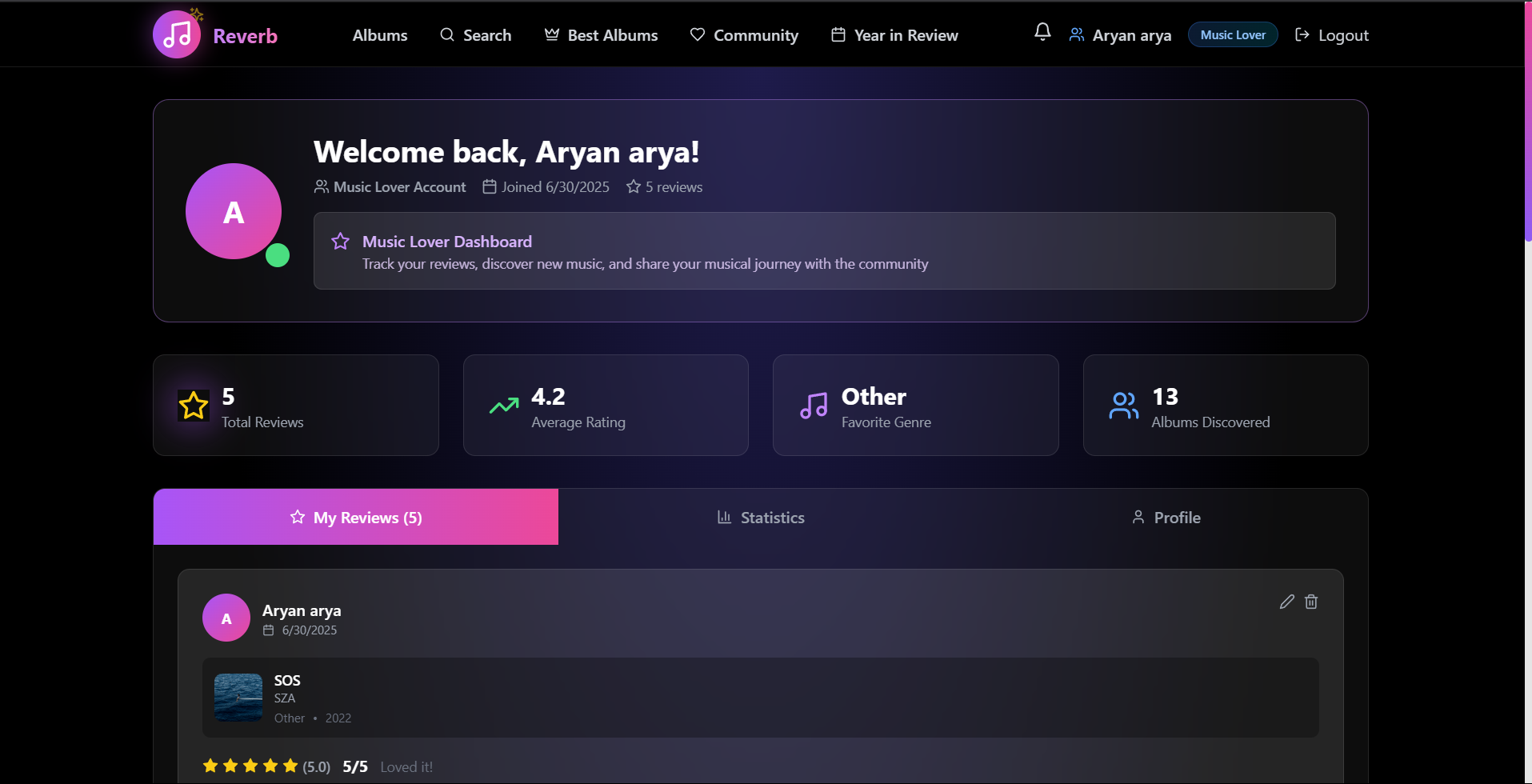Open the Albums nav item
The image size is (1532, 784).
(x=380, y=35)
